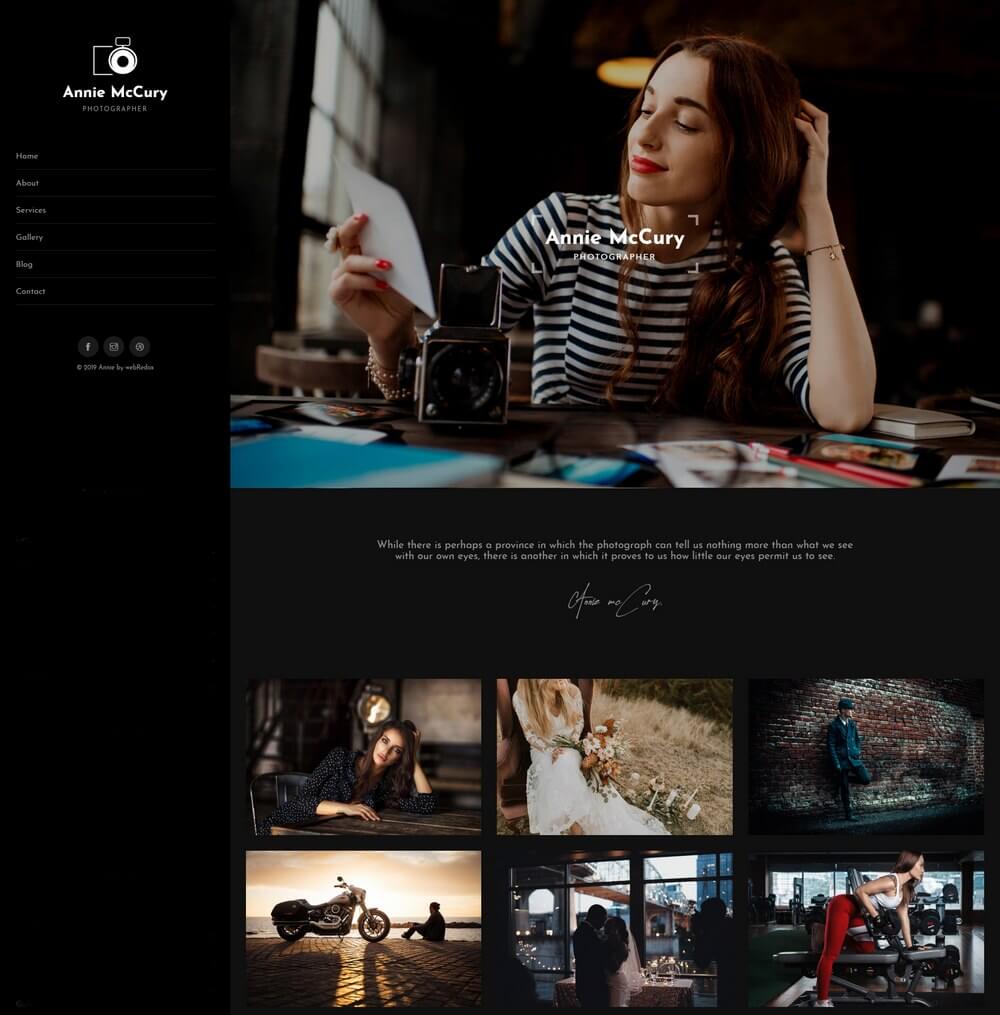
Task: Click the Annie McCury hero title overlay
Action: pos(614,238)
